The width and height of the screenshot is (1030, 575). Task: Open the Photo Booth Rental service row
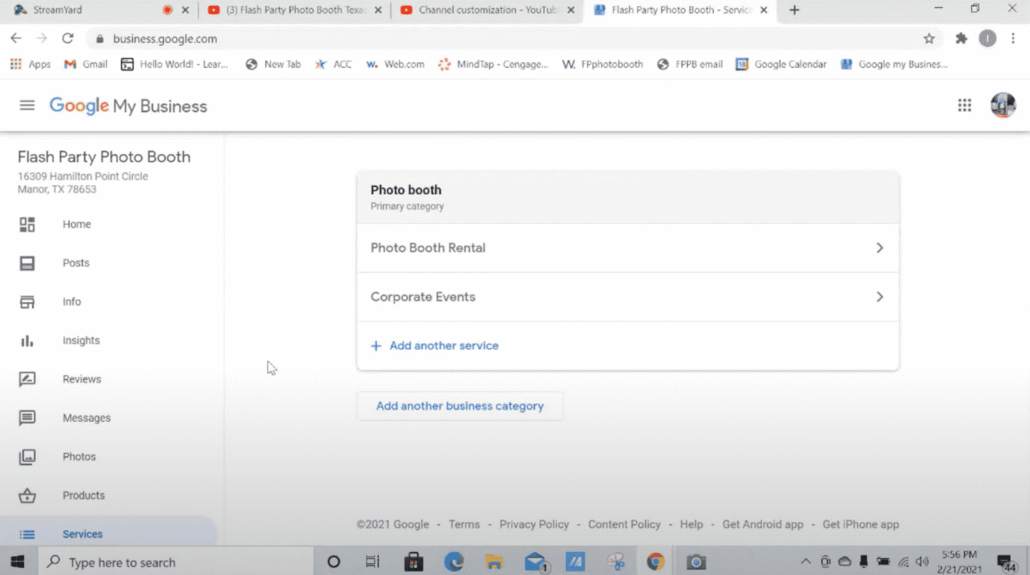[x=627, y=248]
